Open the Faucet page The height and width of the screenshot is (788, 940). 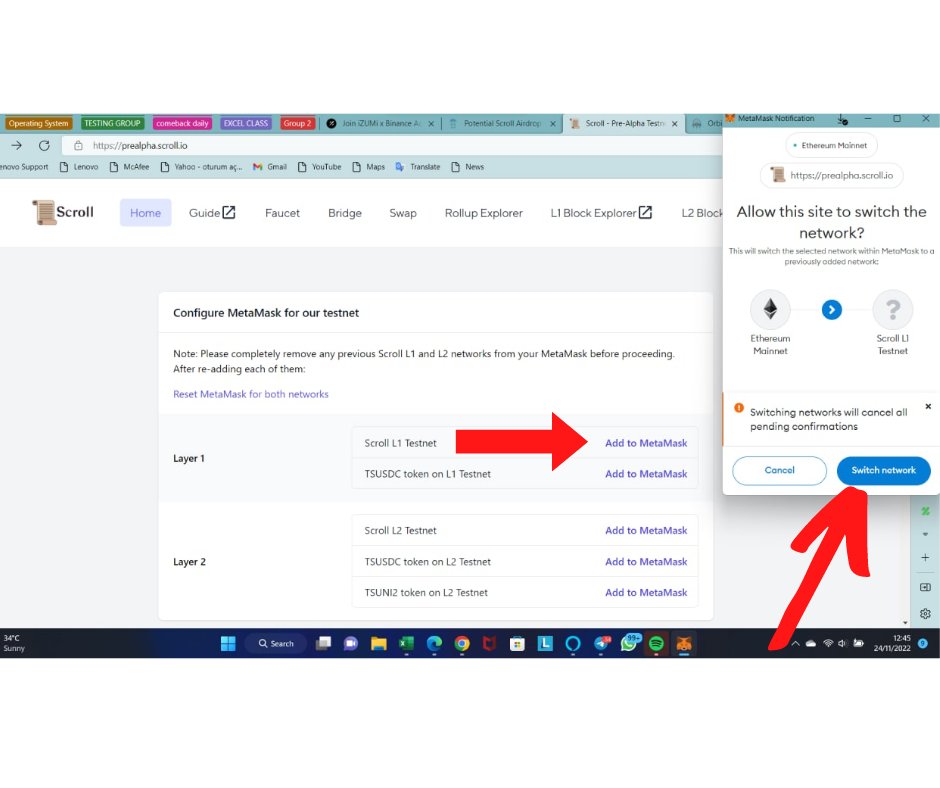point(282,213)
